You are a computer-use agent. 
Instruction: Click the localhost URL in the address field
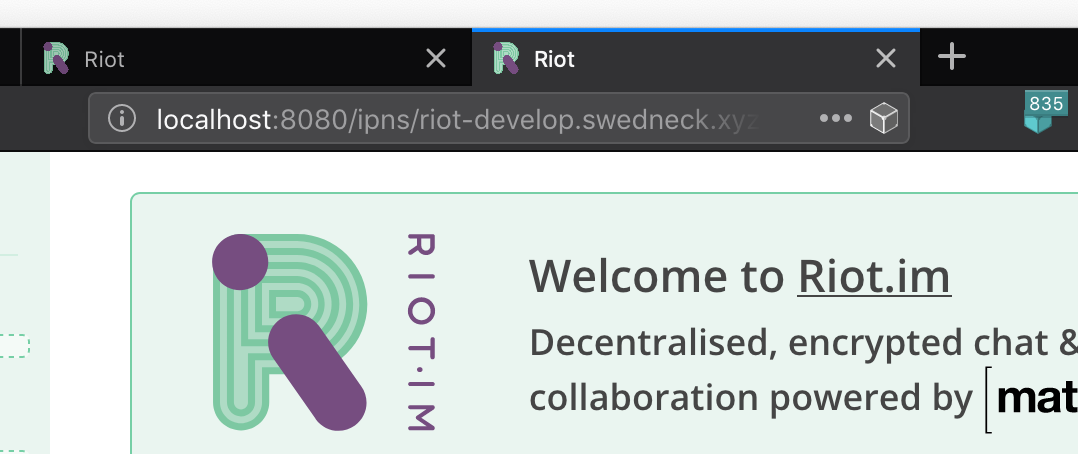[457, 120]
